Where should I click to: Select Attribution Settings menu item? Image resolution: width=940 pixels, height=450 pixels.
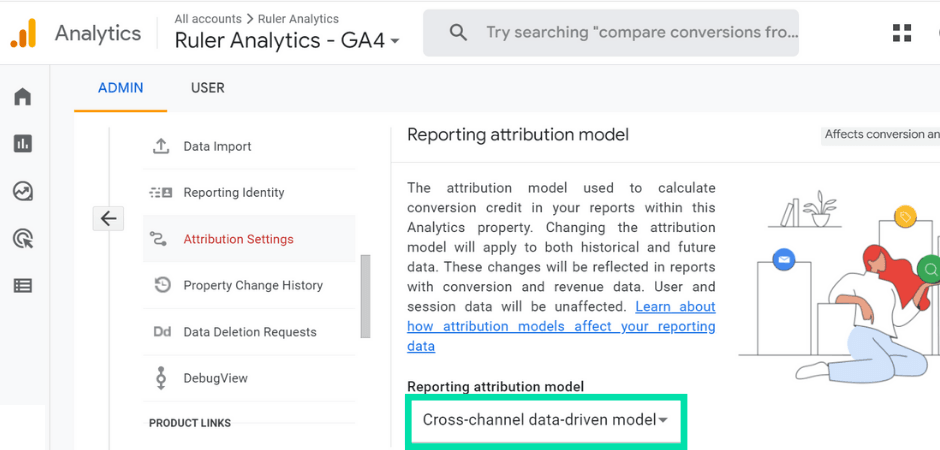238,239
